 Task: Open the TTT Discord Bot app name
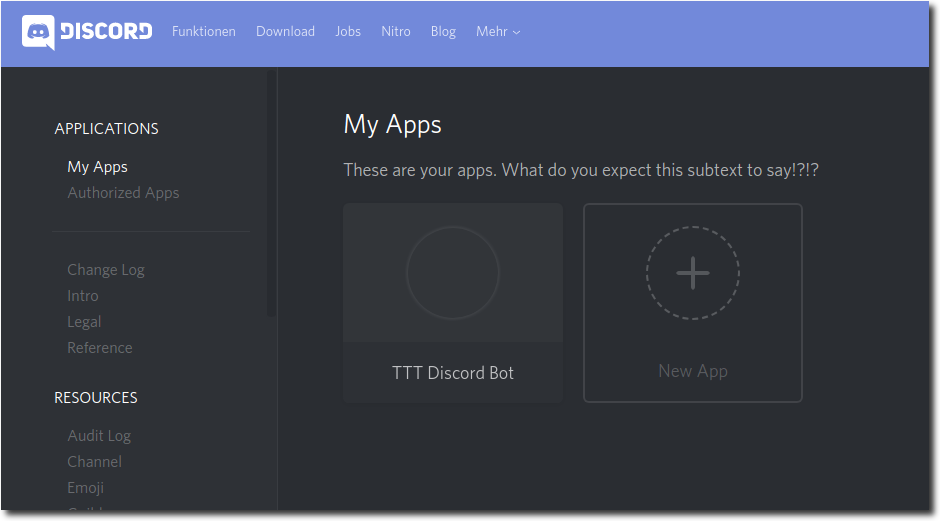point(453,373)
